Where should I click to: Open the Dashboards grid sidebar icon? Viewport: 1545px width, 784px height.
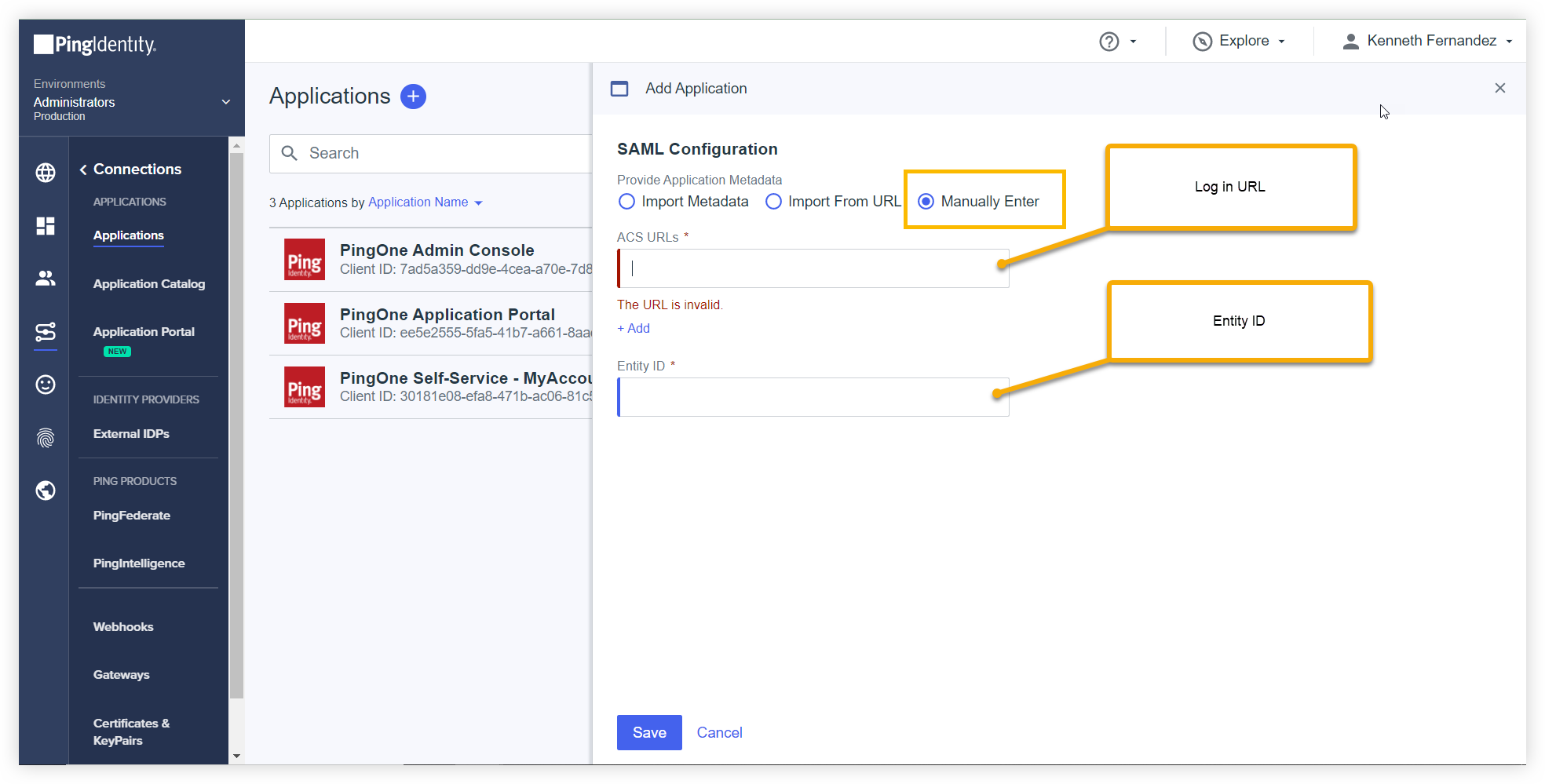[46, 226]
